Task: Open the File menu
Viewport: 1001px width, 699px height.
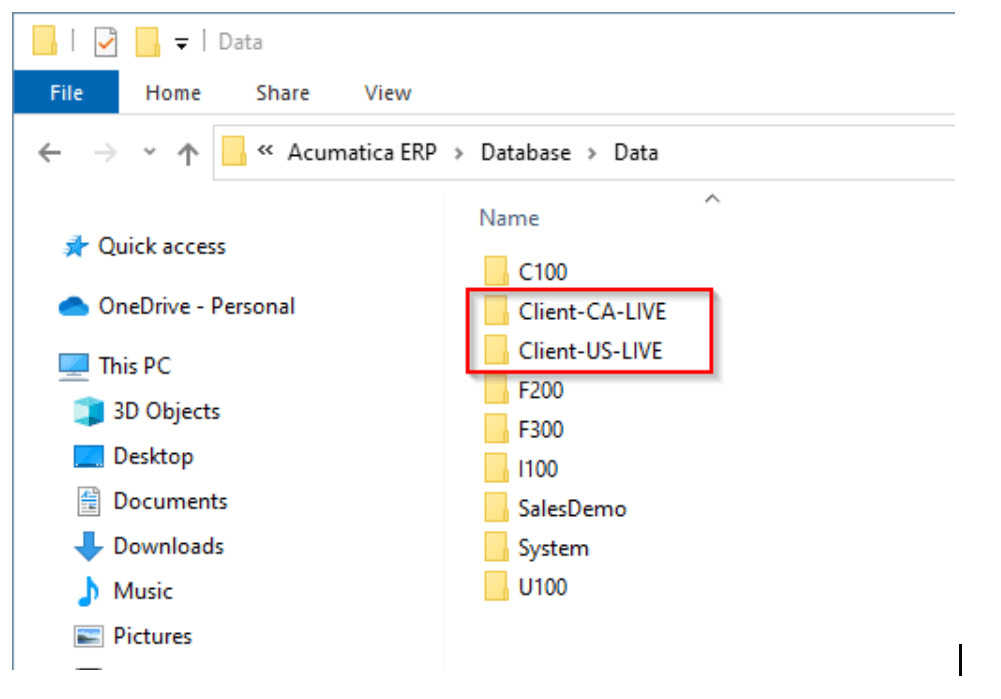Action: tap(66, 93)
